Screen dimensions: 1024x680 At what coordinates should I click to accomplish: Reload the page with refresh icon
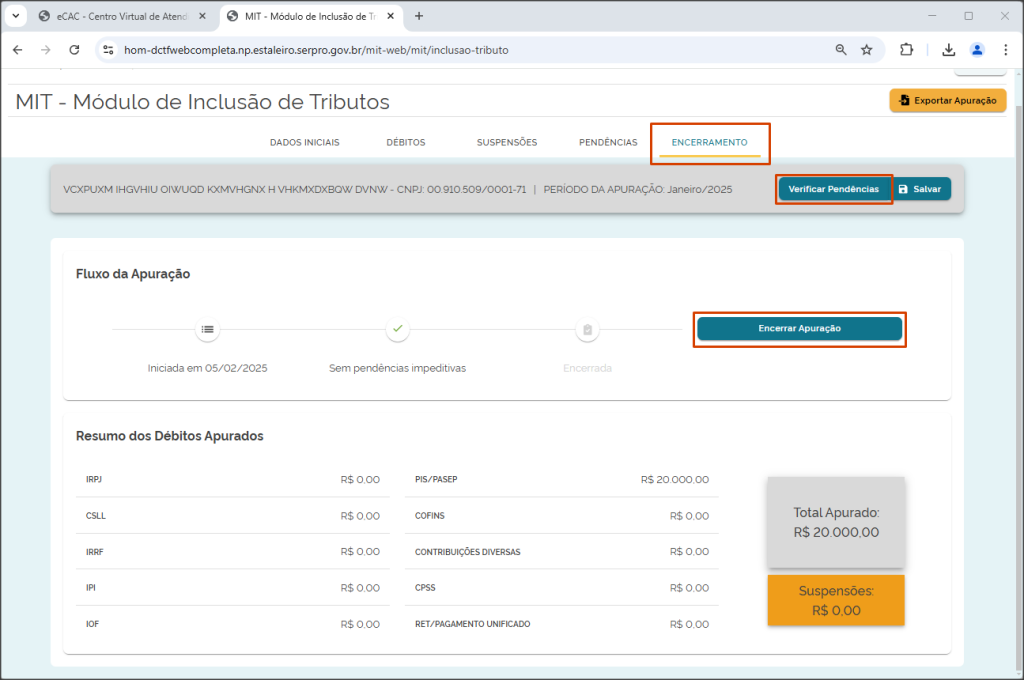tap(74, 50)
